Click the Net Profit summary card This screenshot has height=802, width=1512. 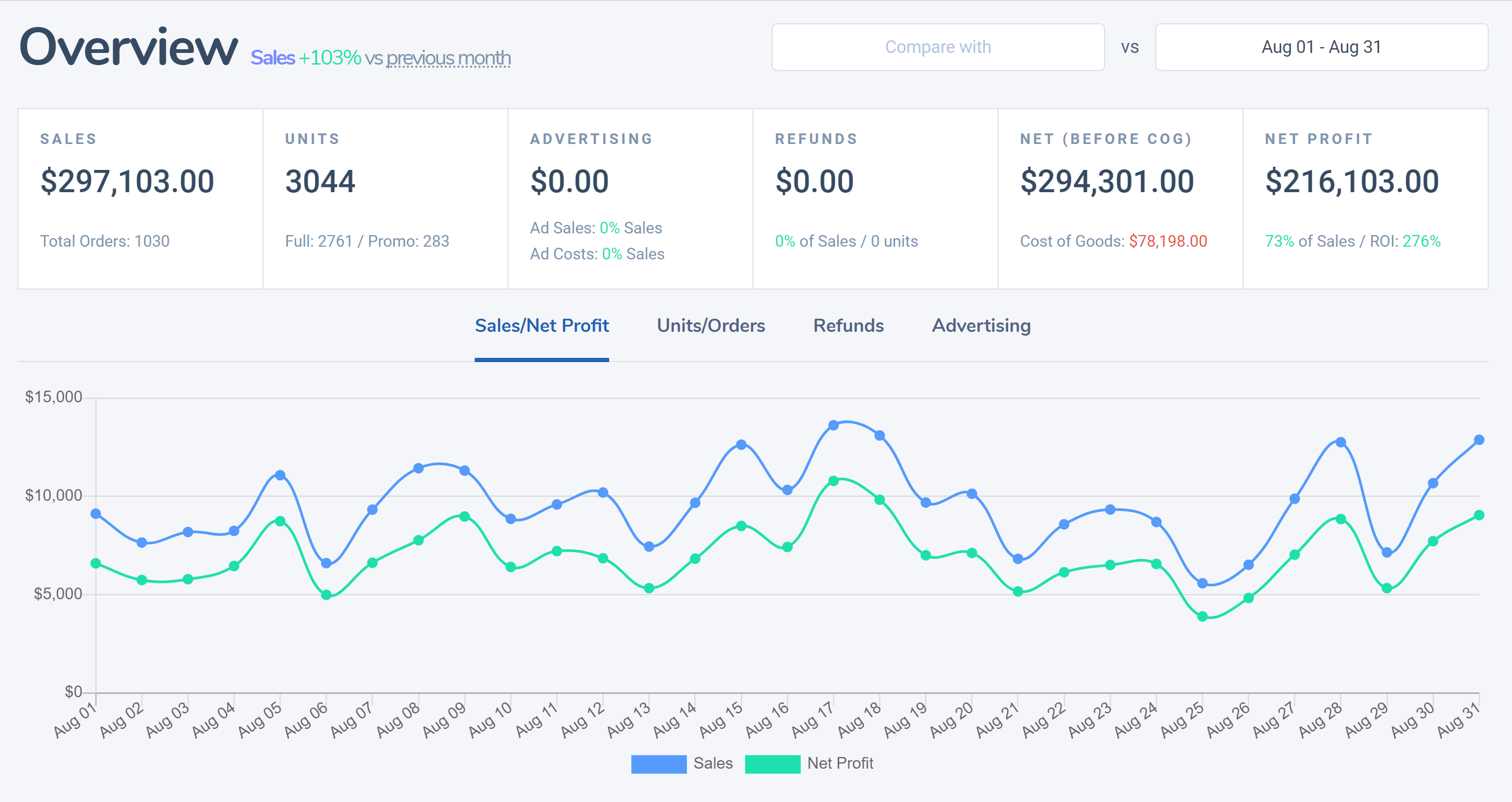[1365, 198]
